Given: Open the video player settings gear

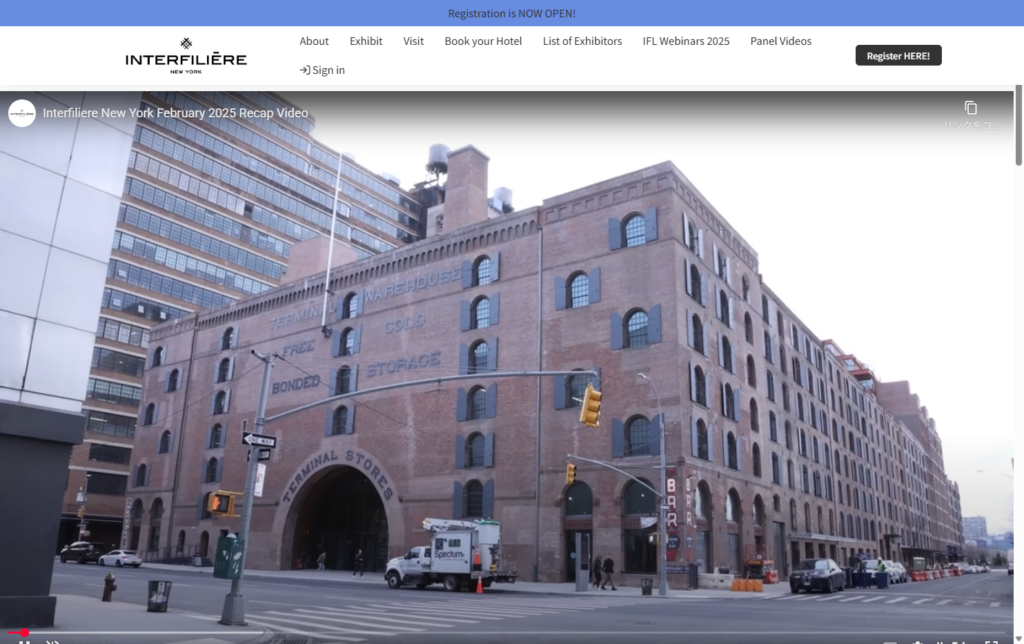Looking at the screenshot, I should click(918, 641).
